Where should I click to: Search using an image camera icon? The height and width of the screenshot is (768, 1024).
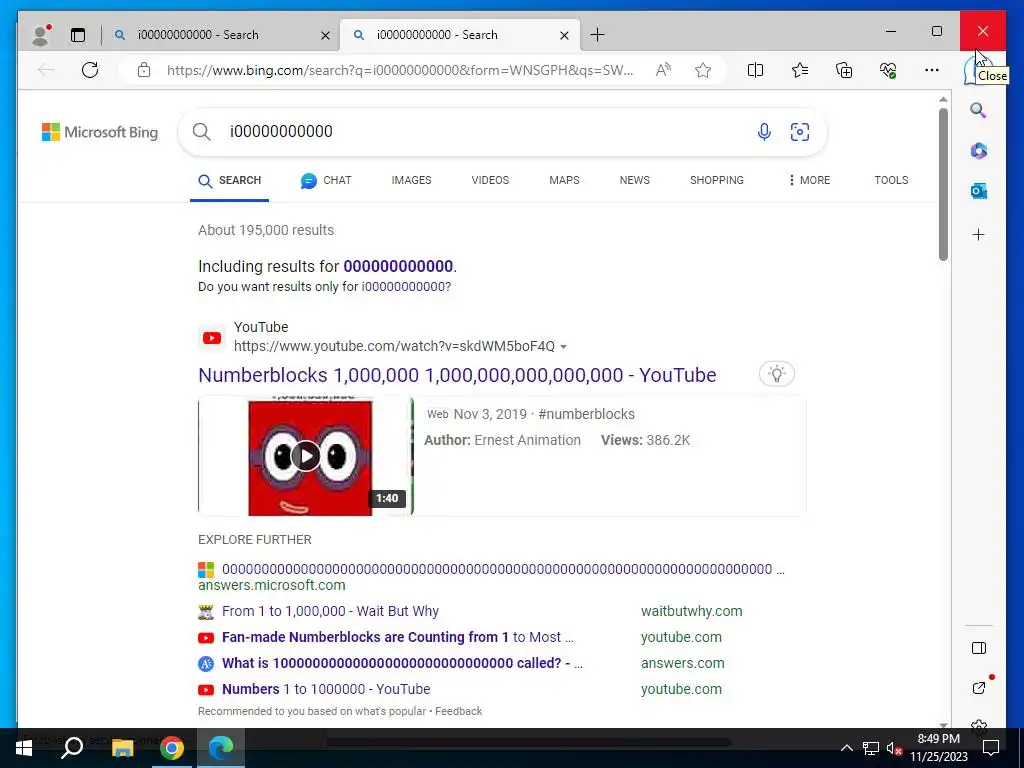point(799,132)
